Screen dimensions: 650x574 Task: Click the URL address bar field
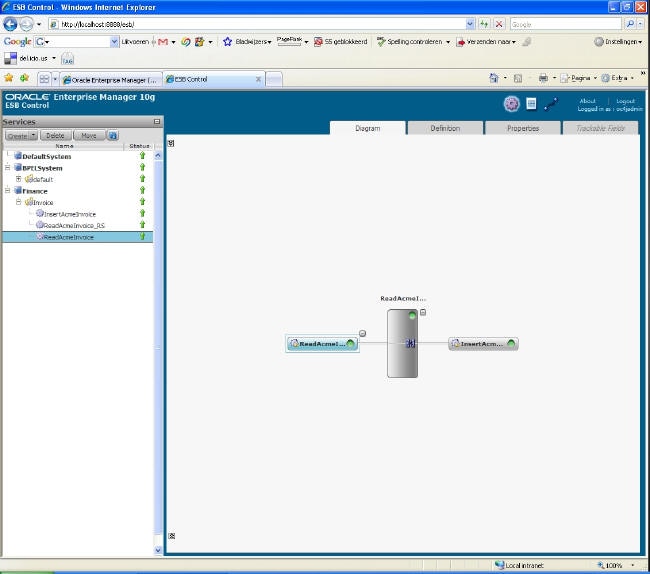click(x=262, y=24)
